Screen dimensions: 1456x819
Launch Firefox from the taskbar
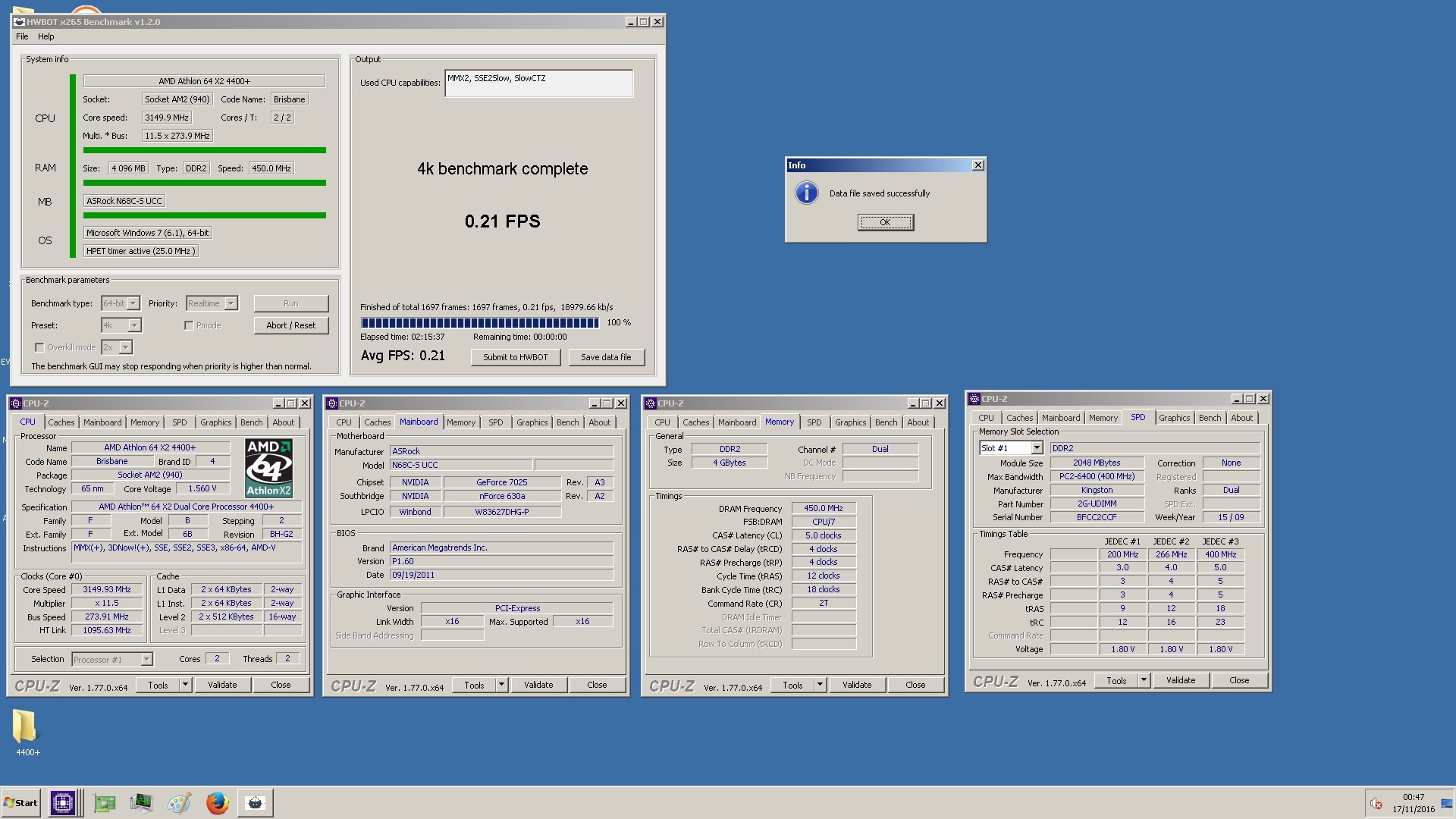pos(217,802)
